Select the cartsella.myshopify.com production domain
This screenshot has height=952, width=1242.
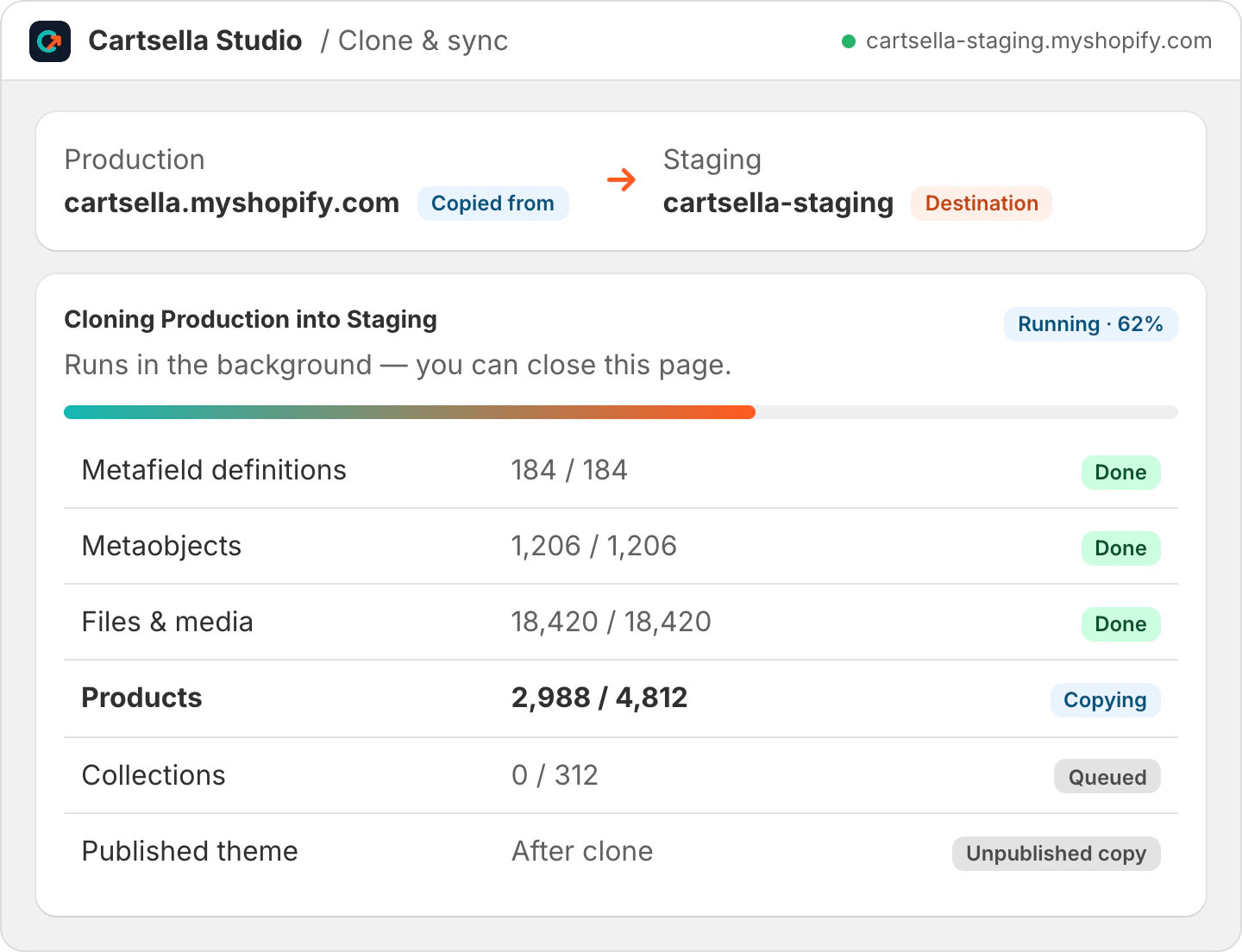[232, 203]
